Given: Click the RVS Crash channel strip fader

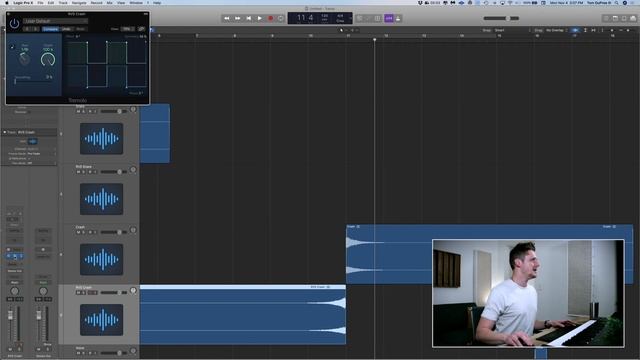Looking at the screenshot, I should pos(10,316).
